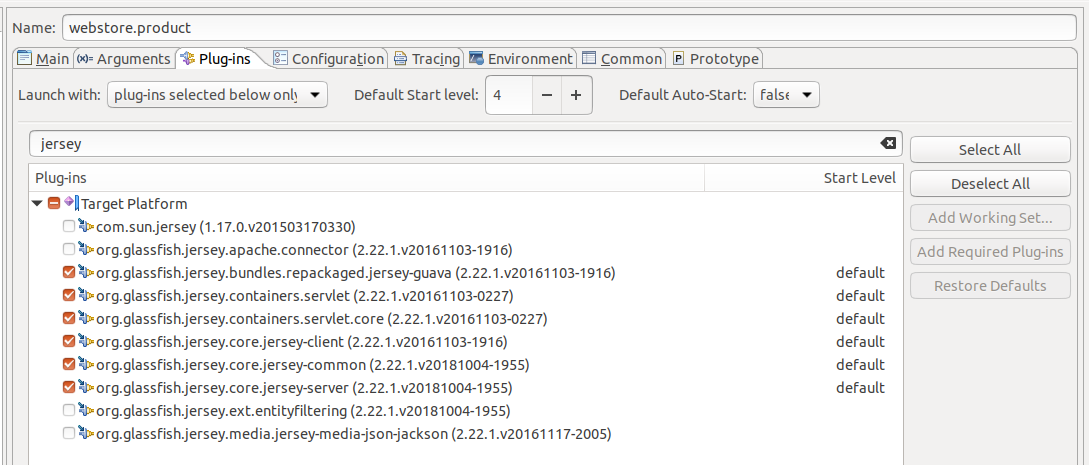Check the jersey.ext.entityfiltering plug-in checkbox

coord(68,411)
